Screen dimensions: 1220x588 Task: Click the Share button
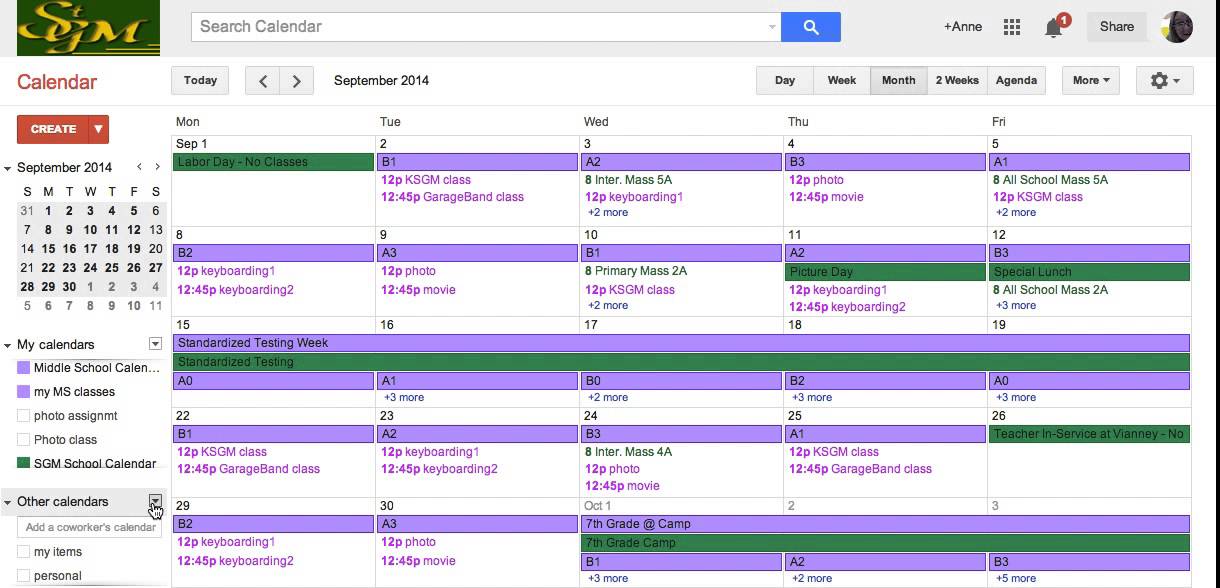[x=1116, y=27]
